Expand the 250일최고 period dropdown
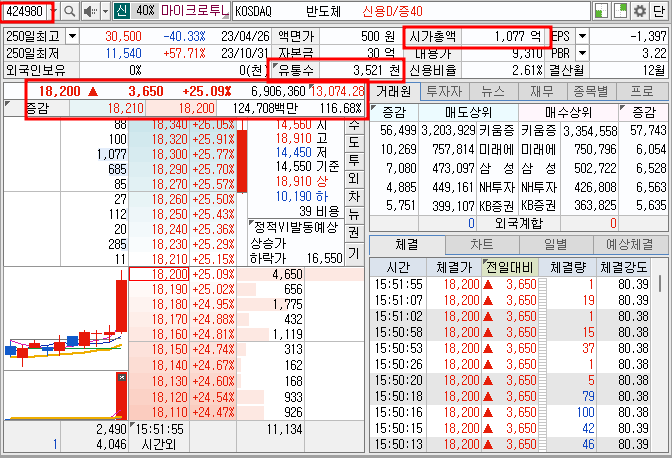672x458 pixels. [72, 36]
